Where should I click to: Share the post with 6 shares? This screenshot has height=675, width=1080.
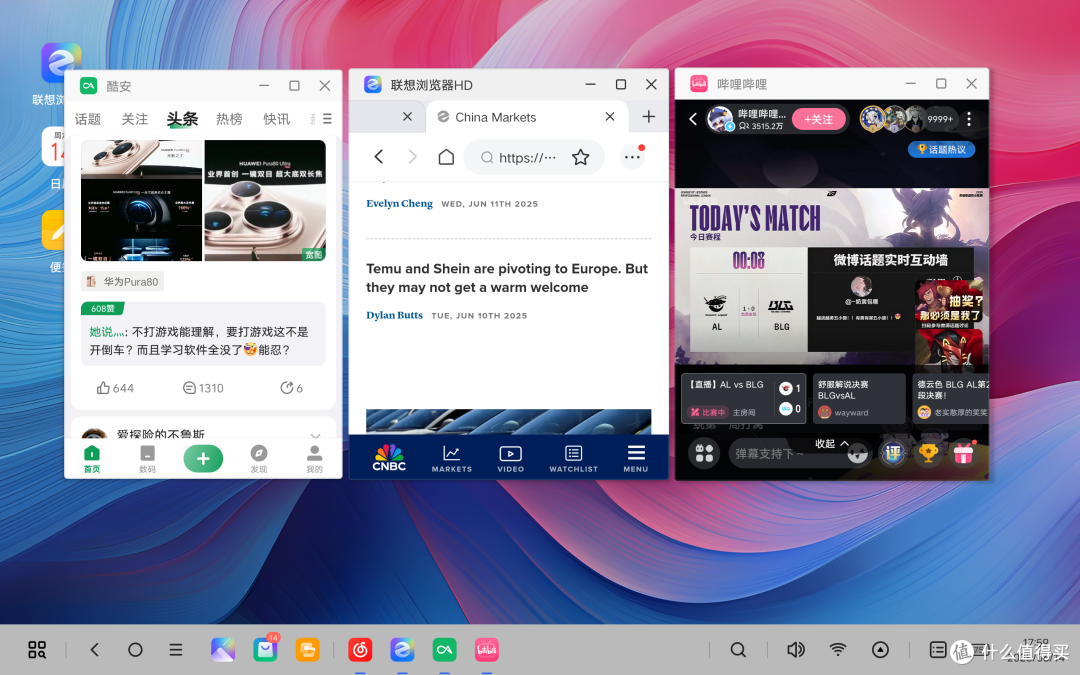pos(291,388)
